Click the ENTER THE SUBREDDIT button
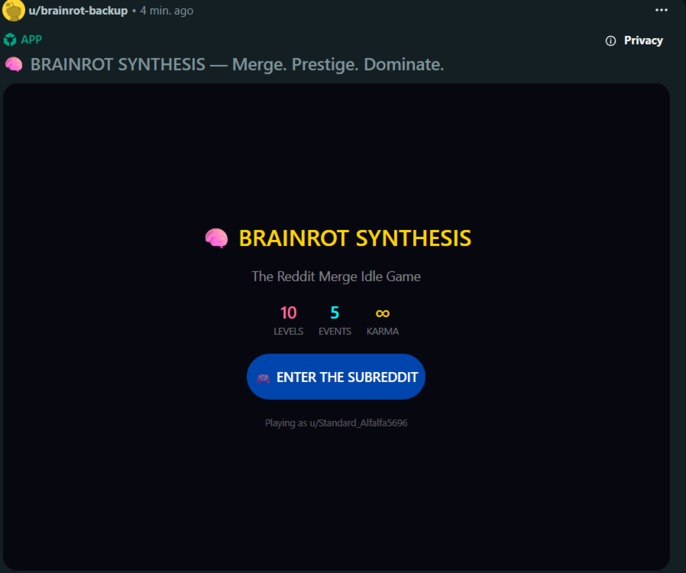686x573 pixels. 336,377
